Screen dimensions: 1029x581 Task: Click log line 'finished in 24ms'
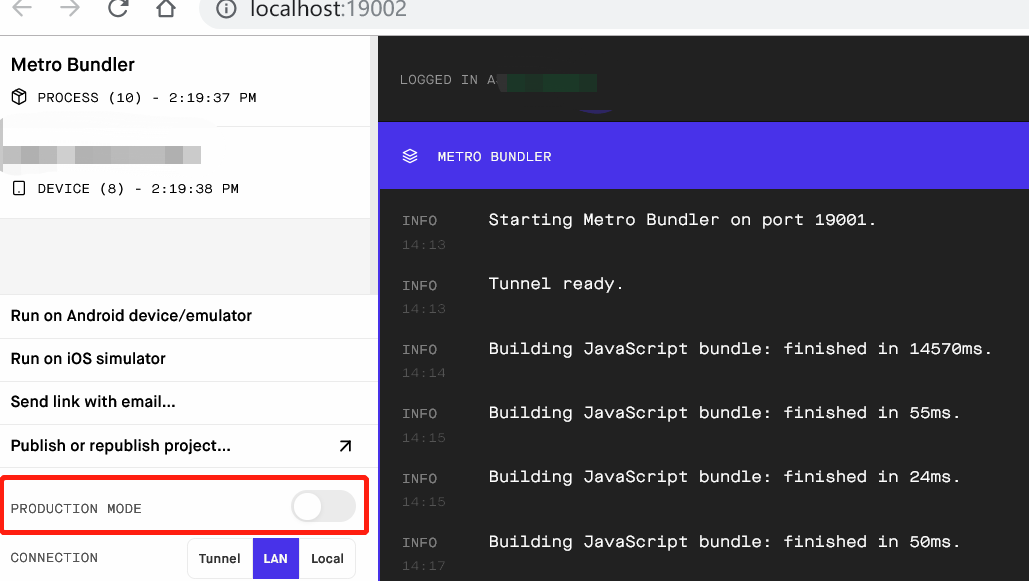point(724,477)
